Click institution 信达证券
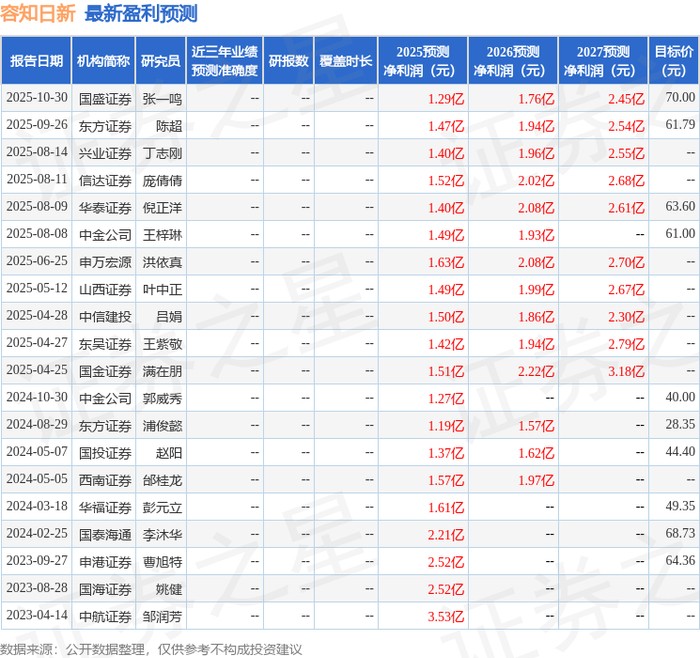 105,180
